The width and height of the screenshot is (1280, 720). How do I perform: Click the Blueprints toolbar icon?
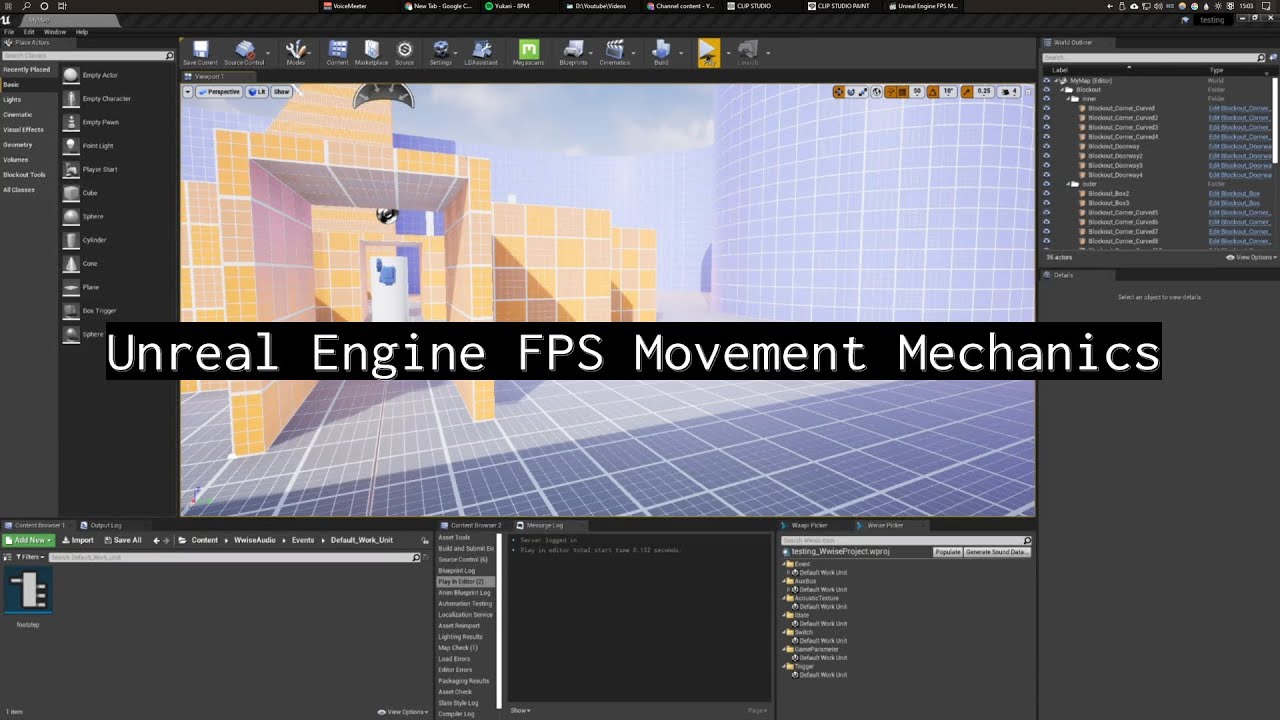[x=573, y=52]
